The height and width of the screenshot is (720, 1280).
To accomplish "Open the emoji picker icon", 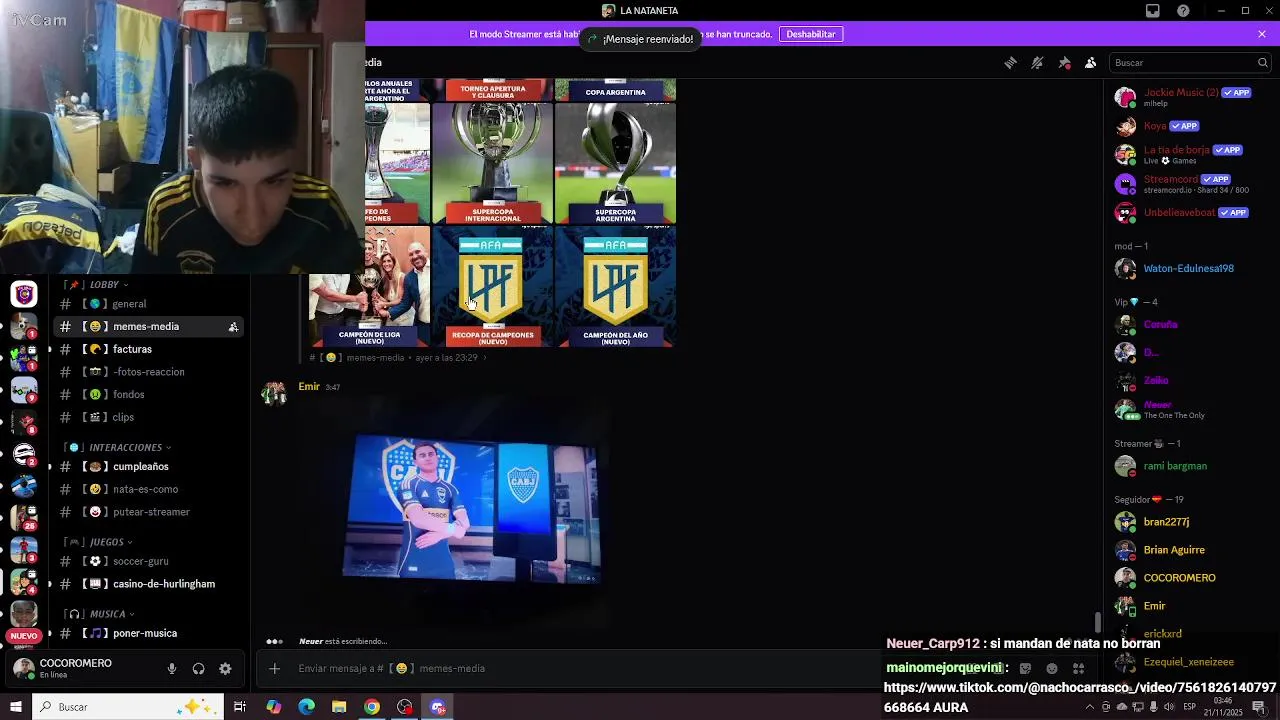I will pyautogui.click(x=1052, y=669).
